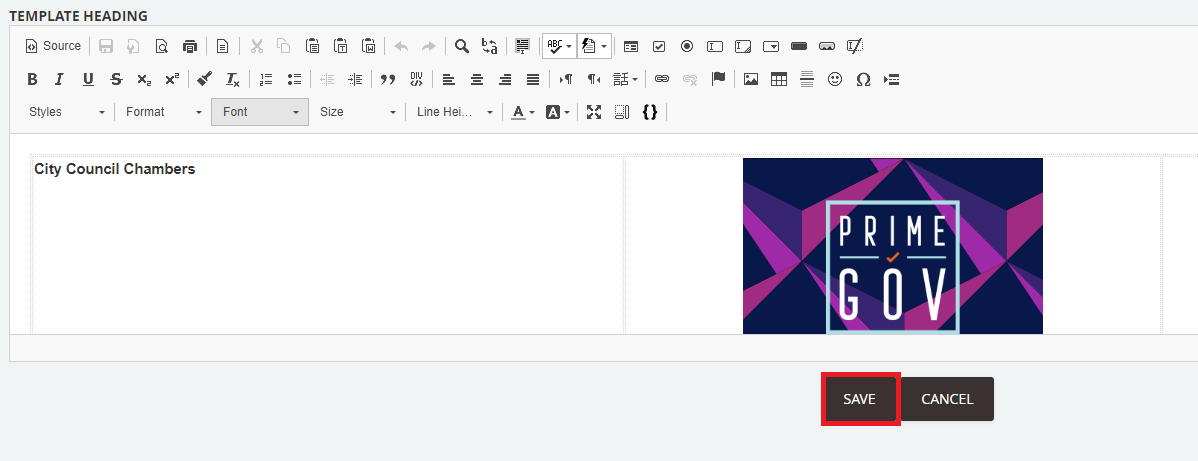Toggle Superscript formatting
The image size is (1198, 461).
pos(172,79)
